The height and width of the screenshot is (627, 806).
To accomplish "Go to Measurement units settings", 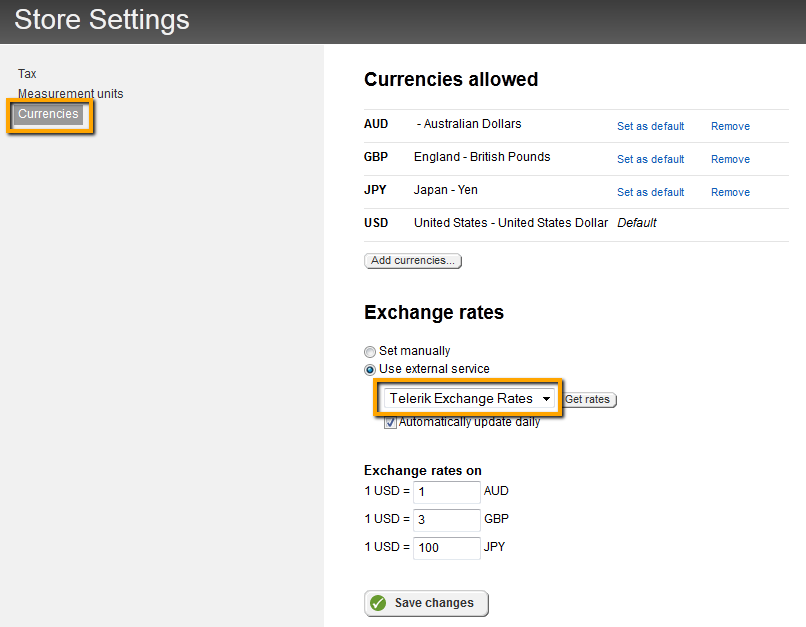I will (x=70, y=94).
